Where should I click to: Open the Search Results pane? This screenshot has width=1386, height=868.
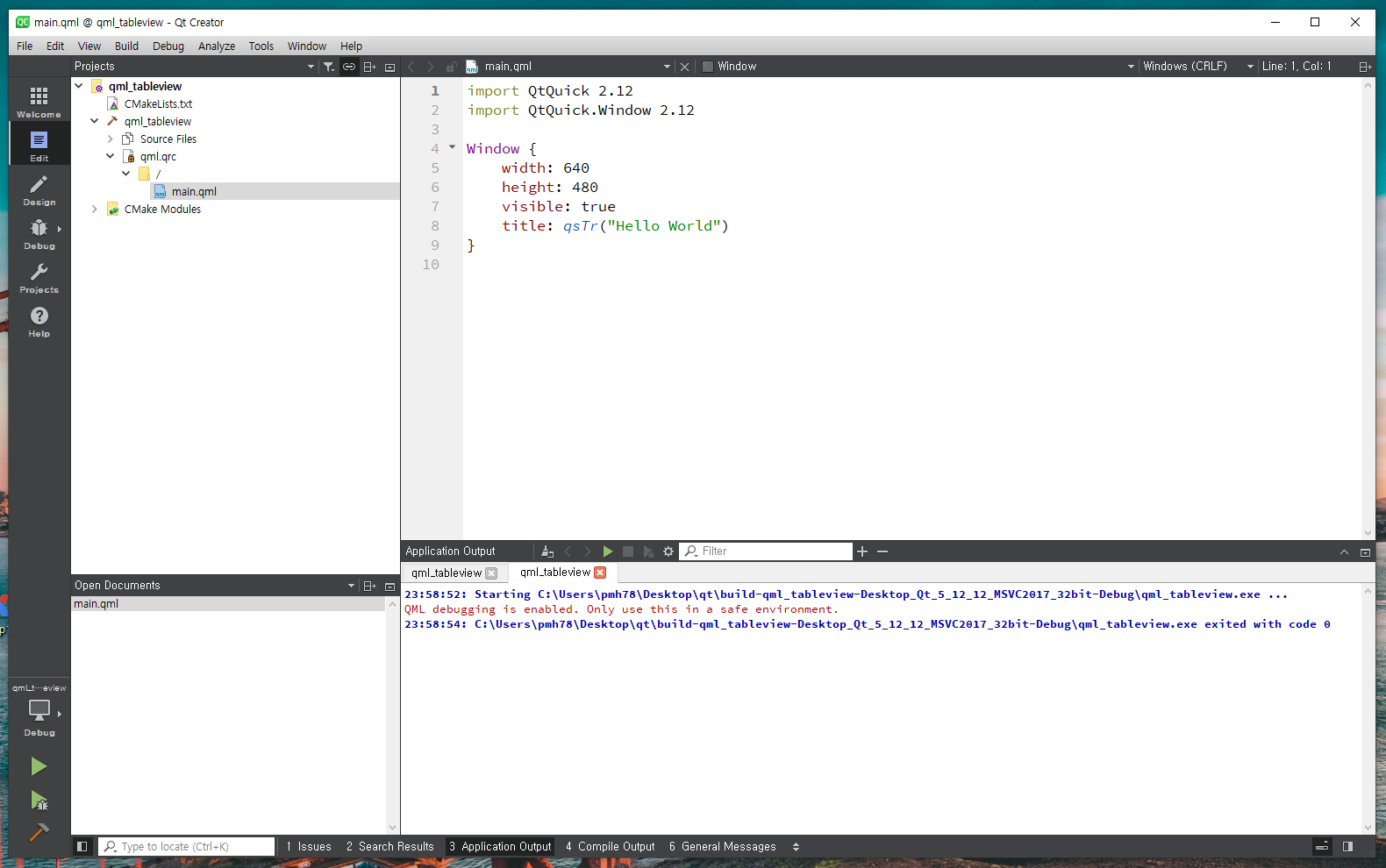[390, 846]
